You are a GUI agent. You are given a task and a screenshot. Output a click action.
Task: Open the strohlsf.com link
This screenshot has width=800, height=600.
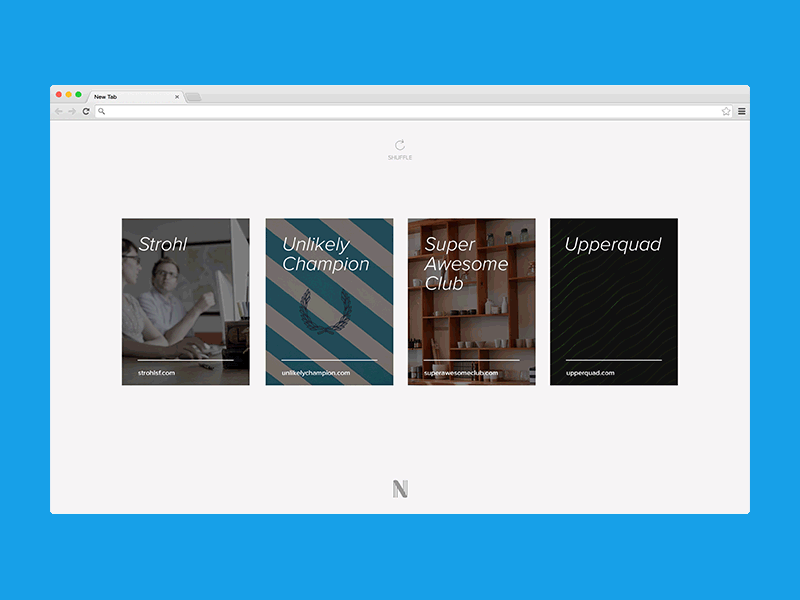(x=158, y=373)
